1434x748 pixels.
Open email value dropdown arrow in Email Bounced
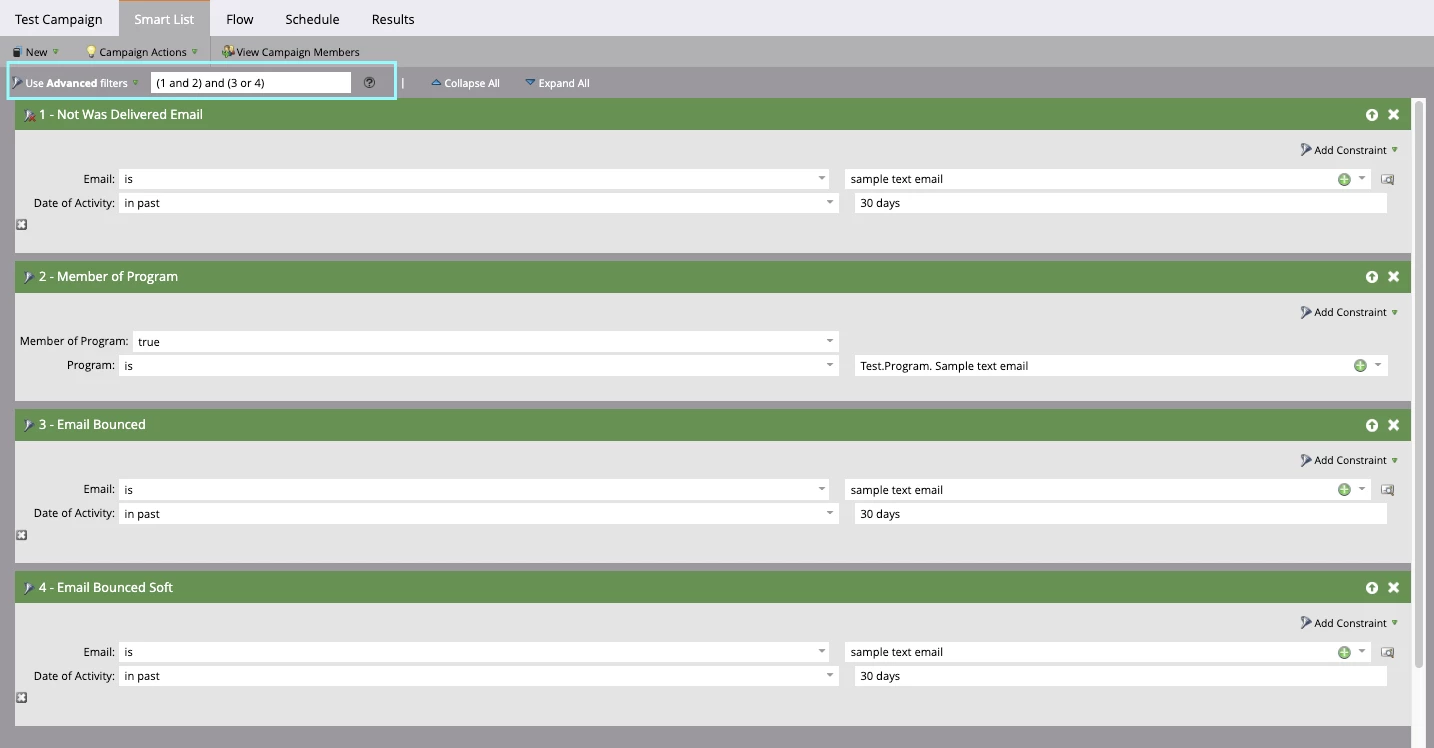[x=1362, y=489]
